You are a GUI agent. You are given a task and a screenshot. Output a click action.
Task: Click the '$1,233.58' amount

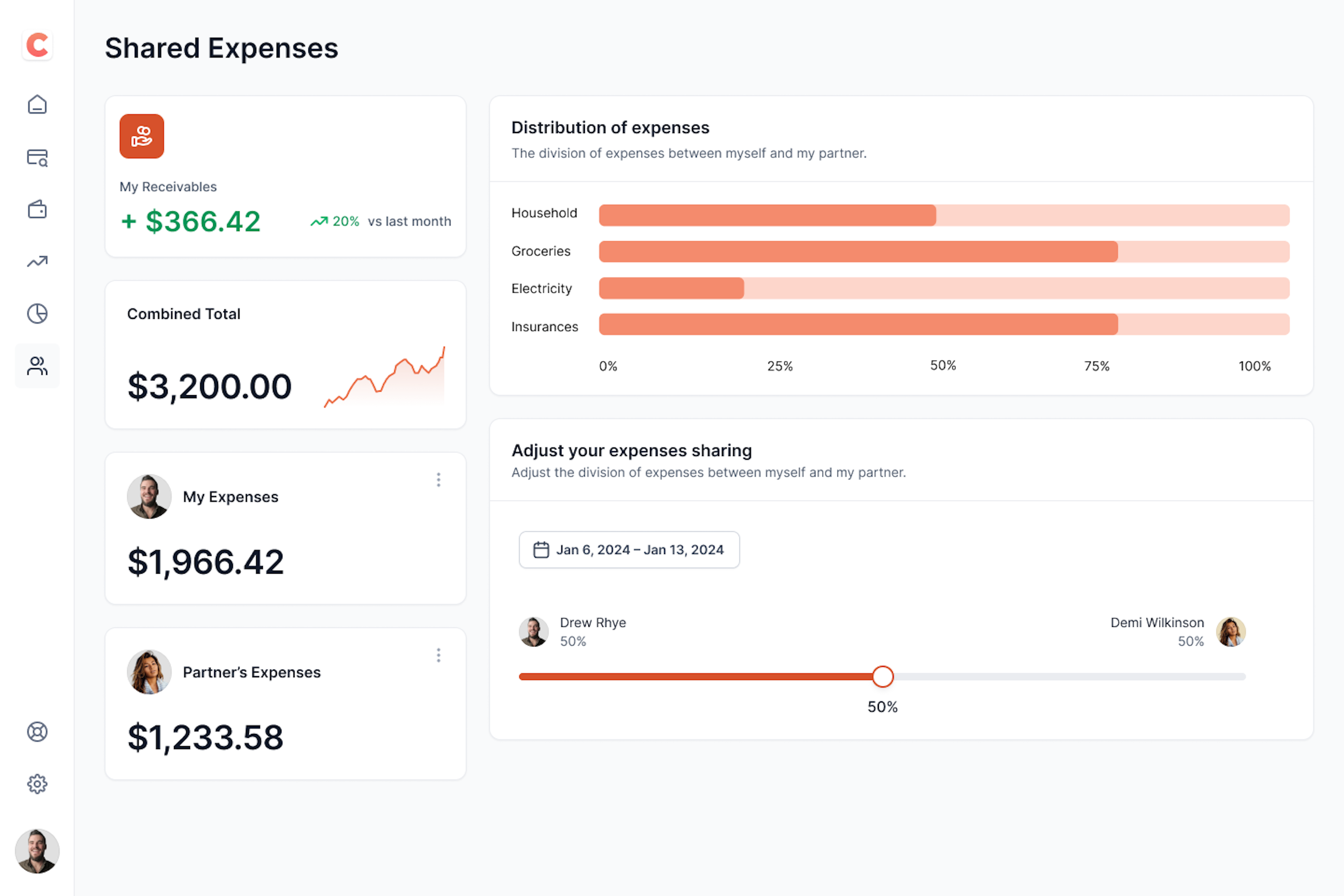pos(205,738)
